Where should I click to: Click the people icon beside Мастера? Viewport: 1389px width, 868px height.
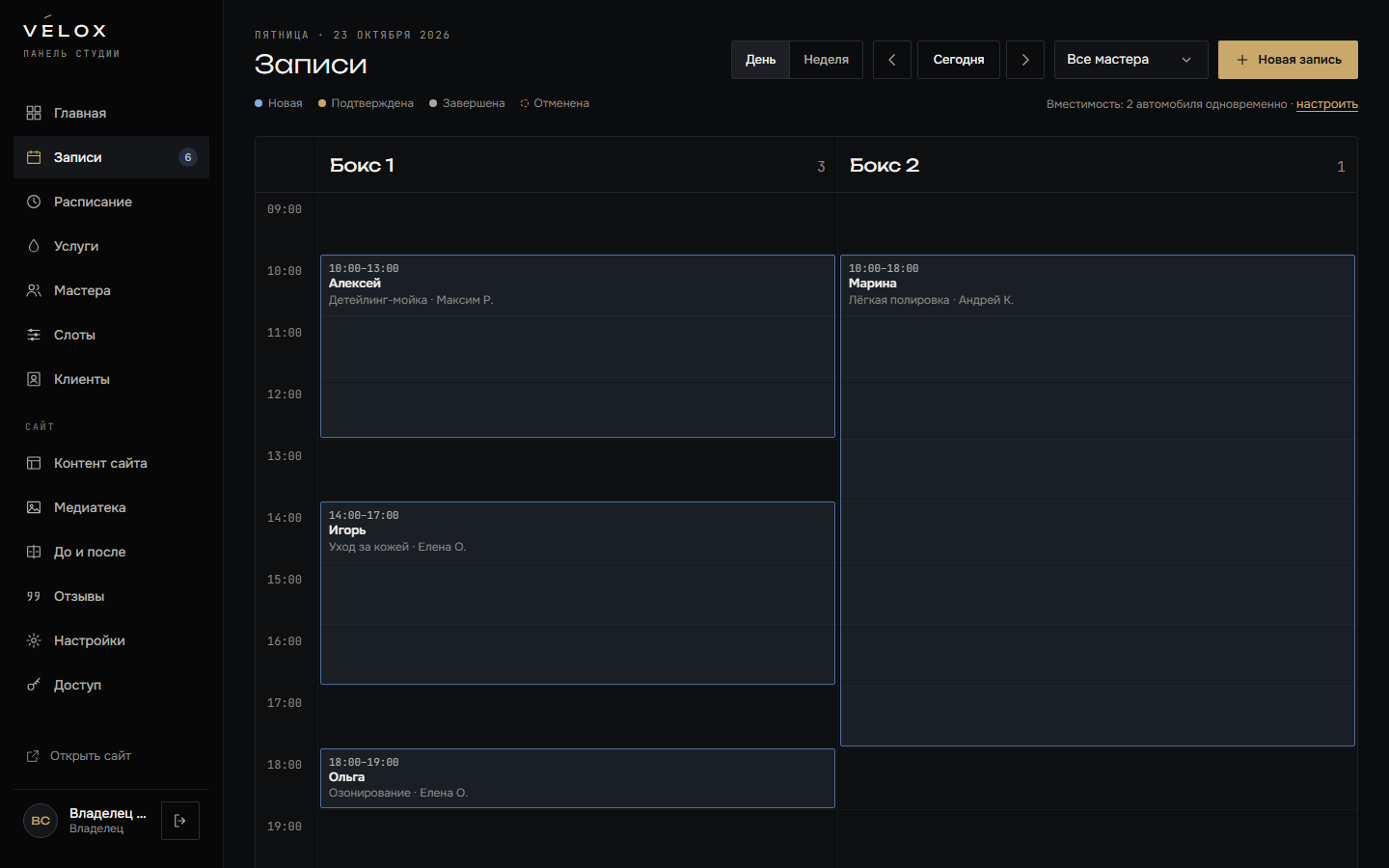click(34, 290)
